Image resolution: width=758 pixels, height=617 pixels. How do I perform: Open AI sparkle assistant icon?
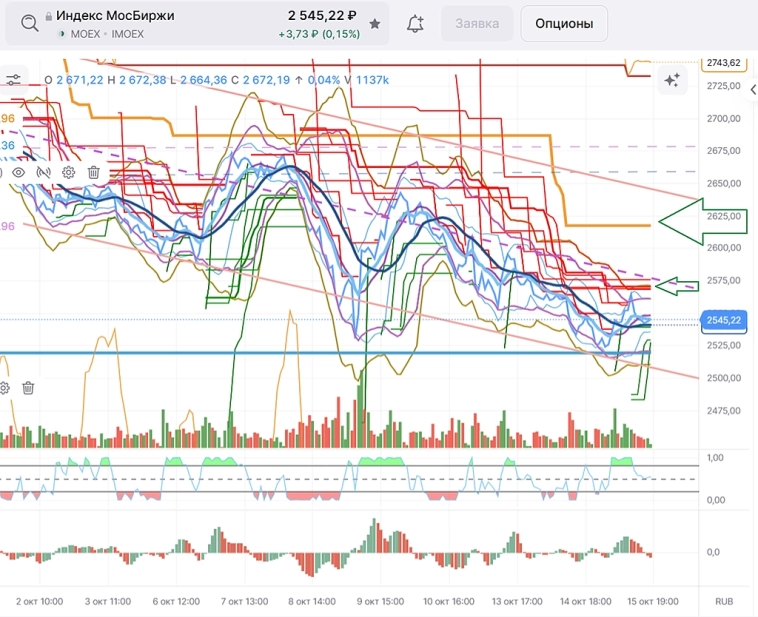click(x=672, y=80)
